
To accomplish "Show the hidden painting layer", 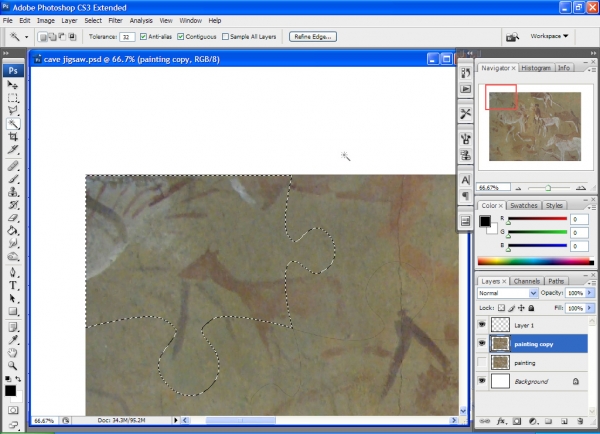I will [x=482, y=362].
